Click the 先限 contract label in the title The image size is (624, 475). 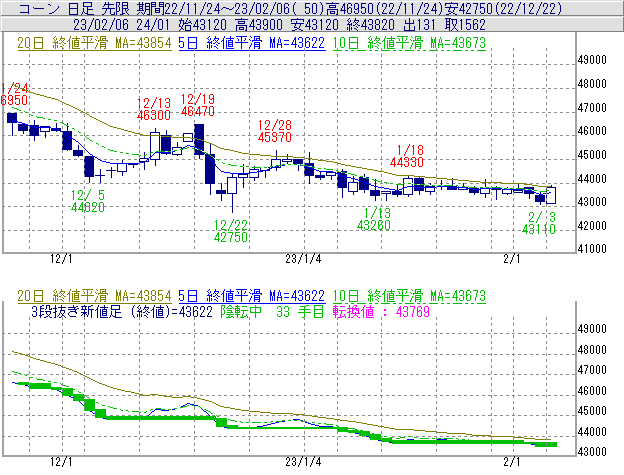(x=116, y=8)
